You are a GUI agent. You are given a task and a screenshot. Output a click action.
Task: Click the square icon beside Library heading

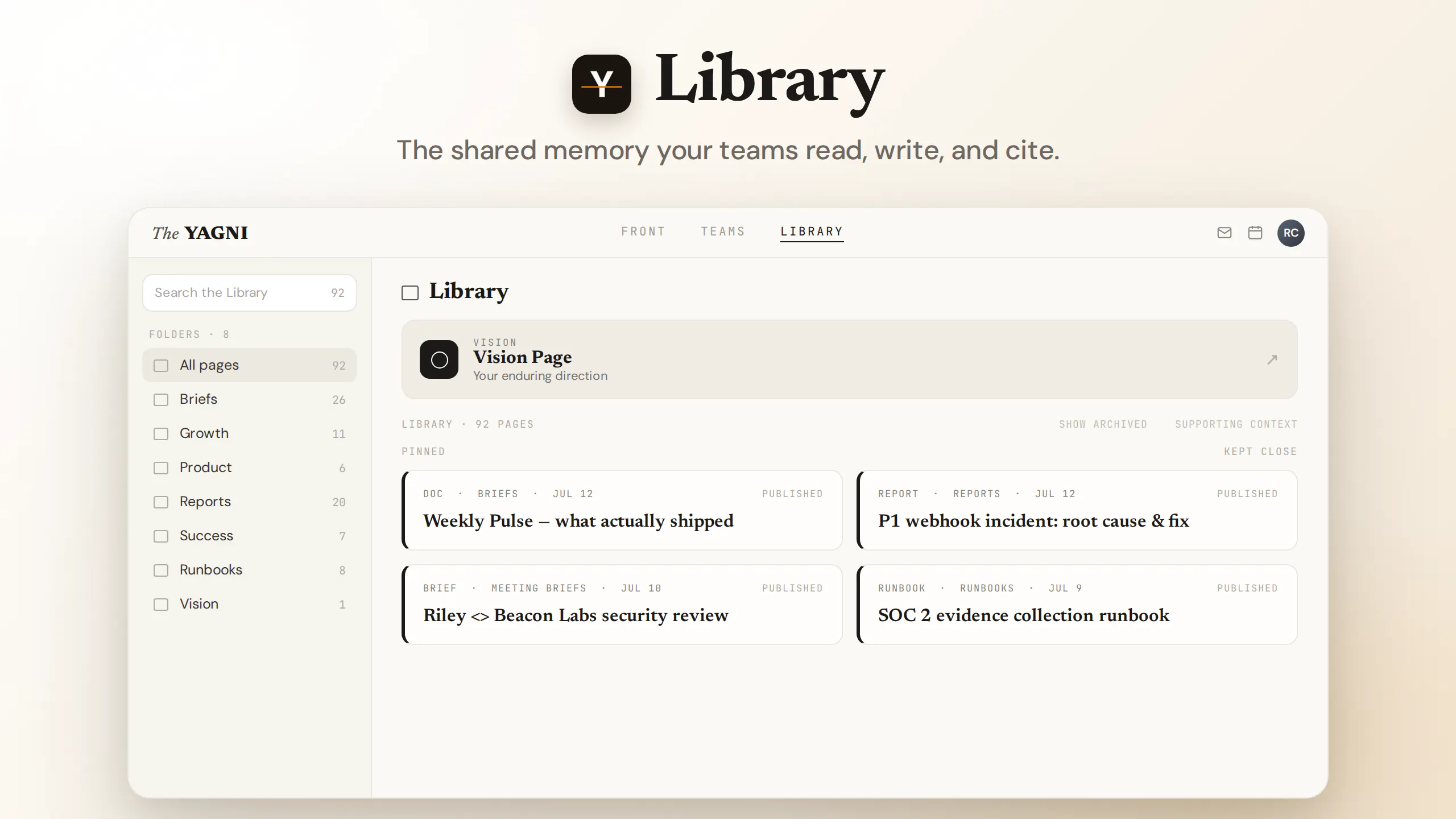pyautogui.click(x=410, y=292)
